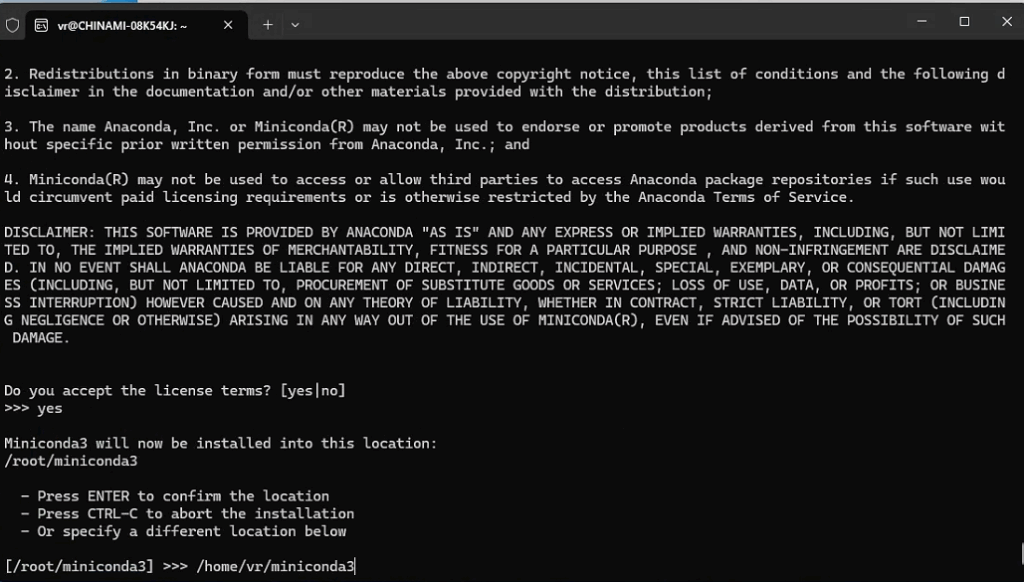Select the vr@CHINAMI-08K54KJ tab
Image resolution: width=1024 pixels, height=582 pixels.
tap(120, 25)
